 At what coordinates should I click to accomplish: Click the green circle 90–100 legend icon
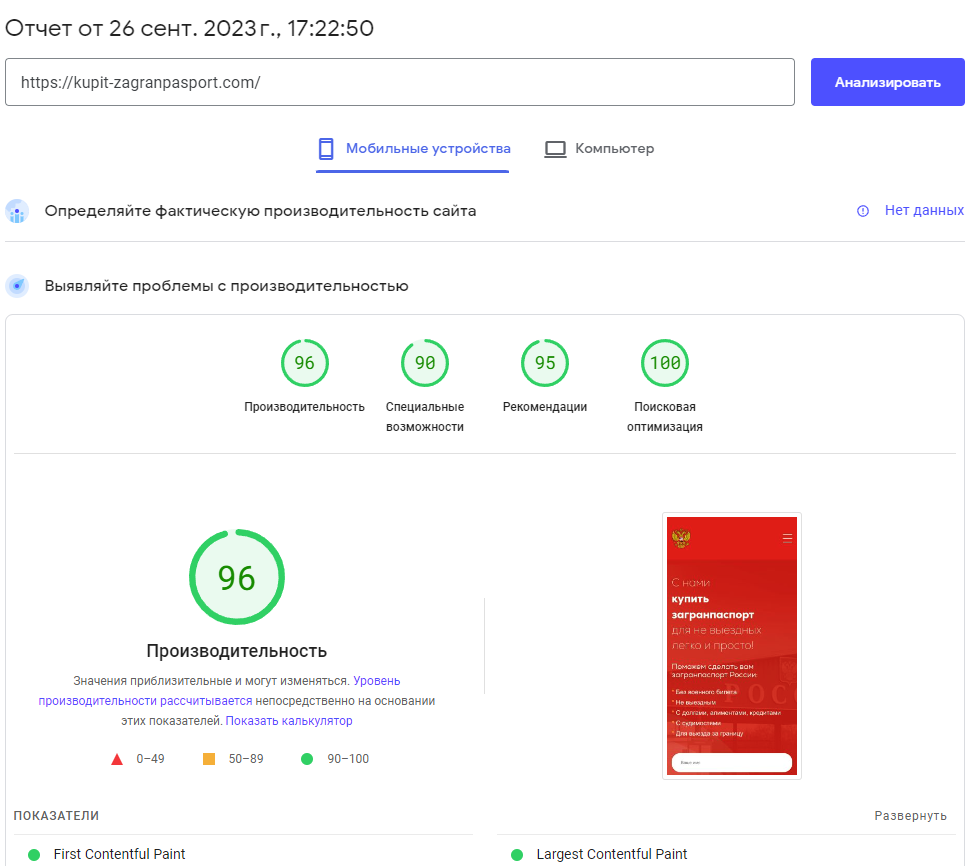[x=307, y=759]
